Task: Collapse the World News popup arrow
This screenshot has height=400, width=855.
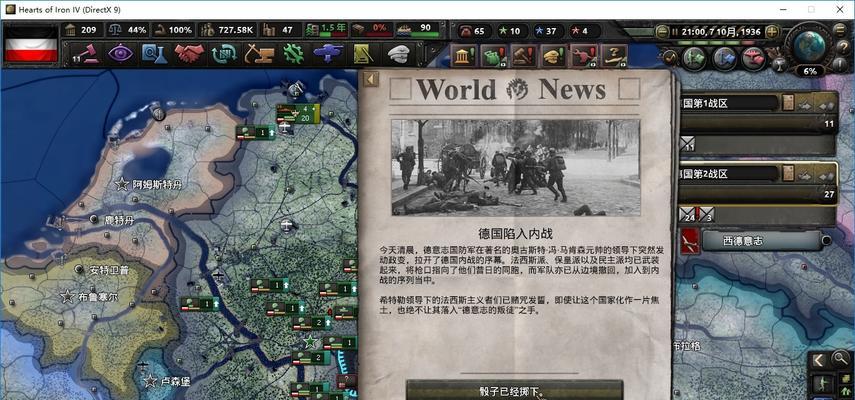Action: point(372,79)
